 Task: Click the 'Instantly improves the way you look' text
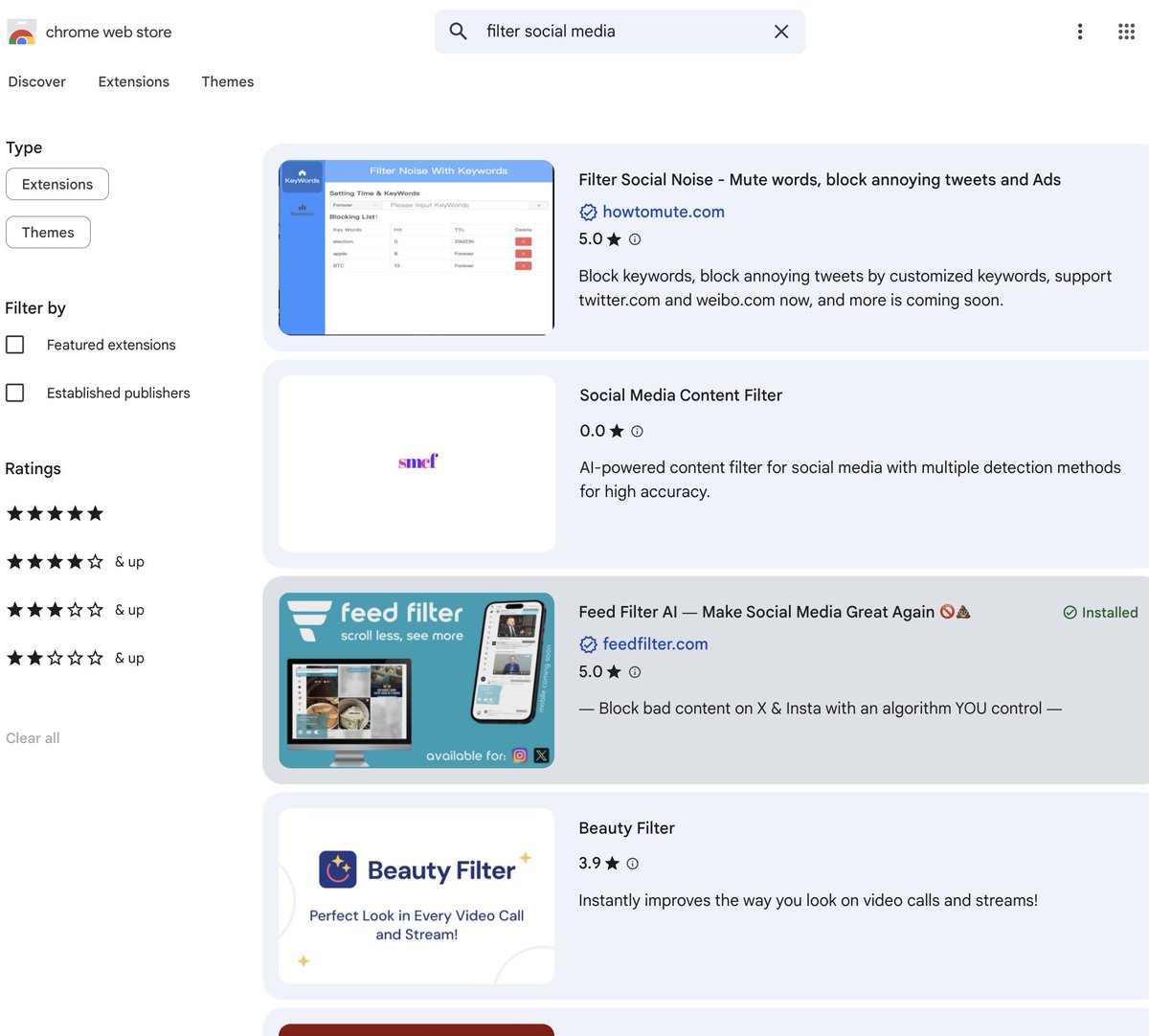[808, 901]
